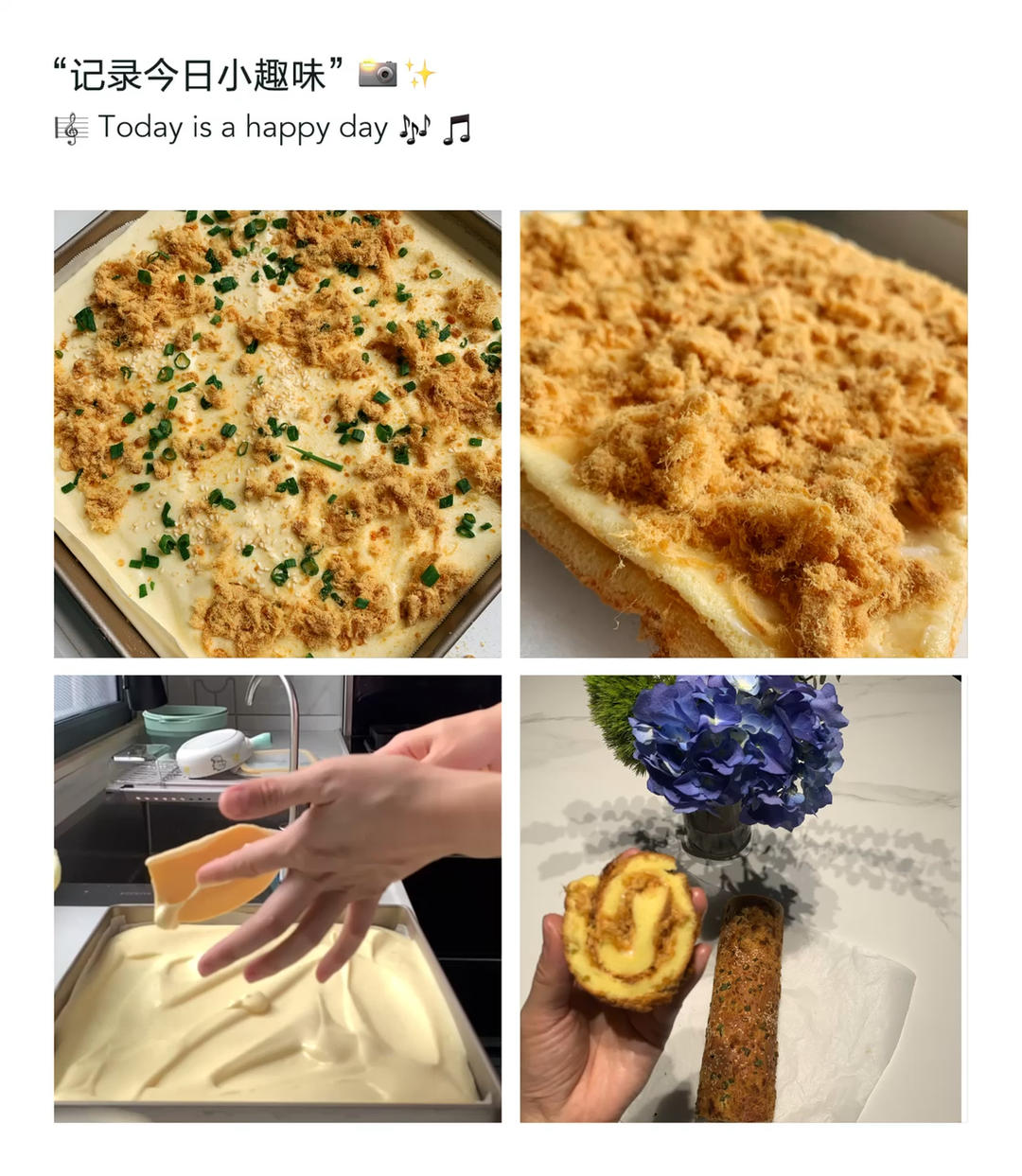1022x1176 pixels.
Task: Open the cake batter spreading photo
Action: click(x=277, y=899)
